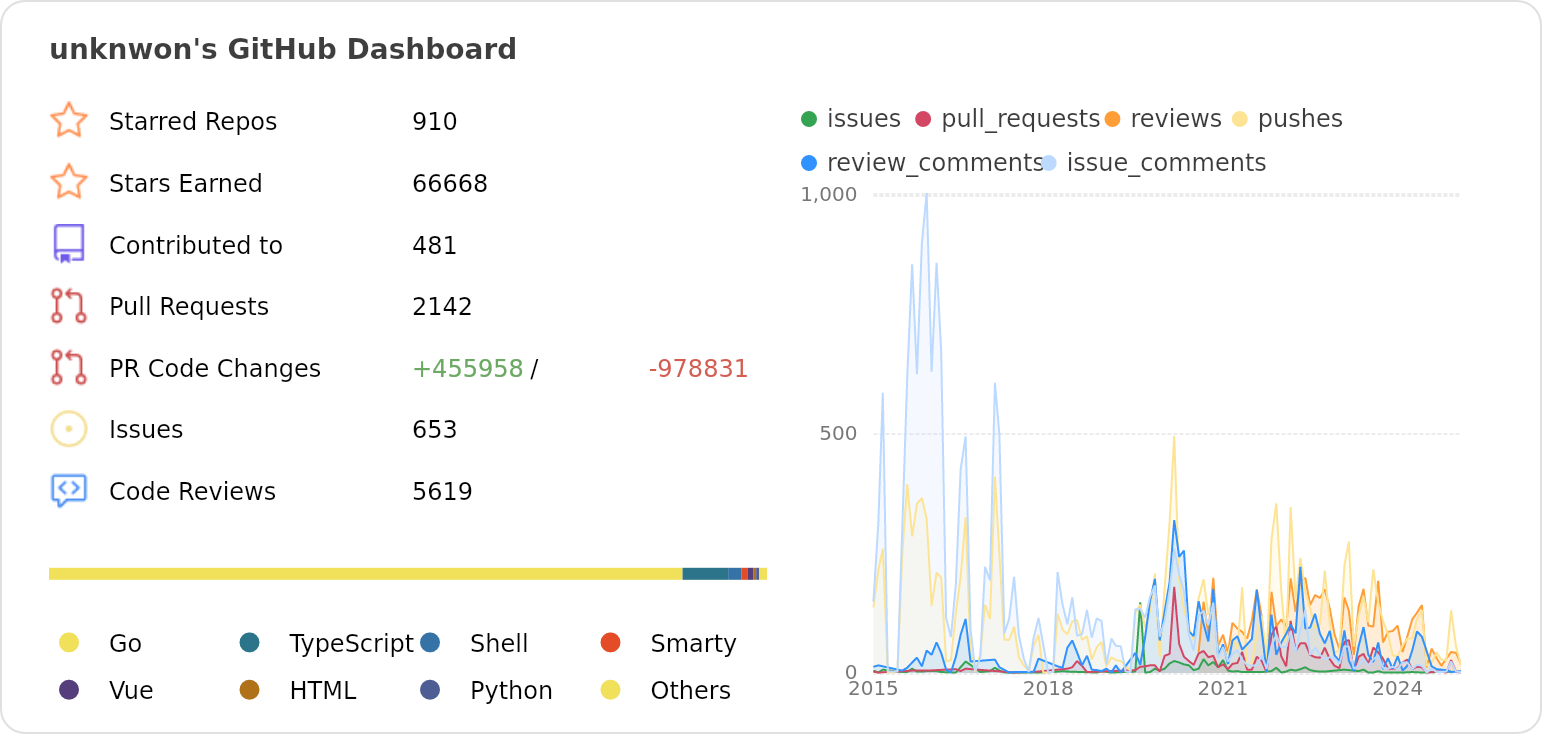Click the review_comments legend text
This screenshot has width=1542, height=734.
pos(936,163)
